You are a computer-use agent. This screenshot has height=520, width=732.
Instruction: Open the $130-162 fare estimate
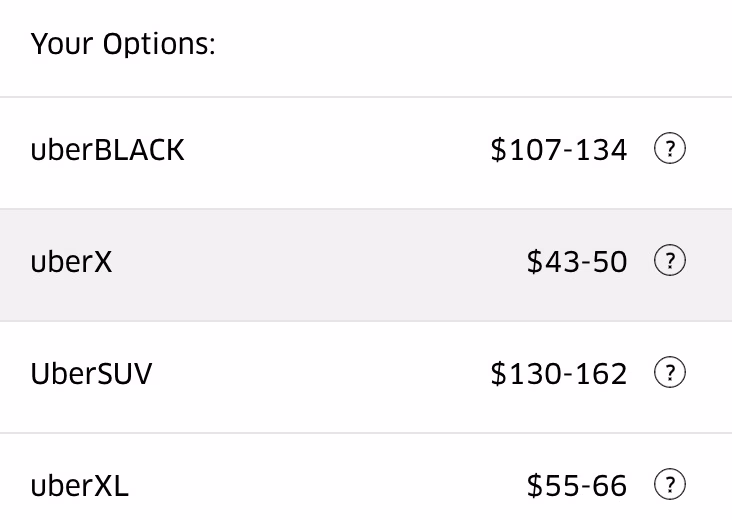(x=559, y=374)
